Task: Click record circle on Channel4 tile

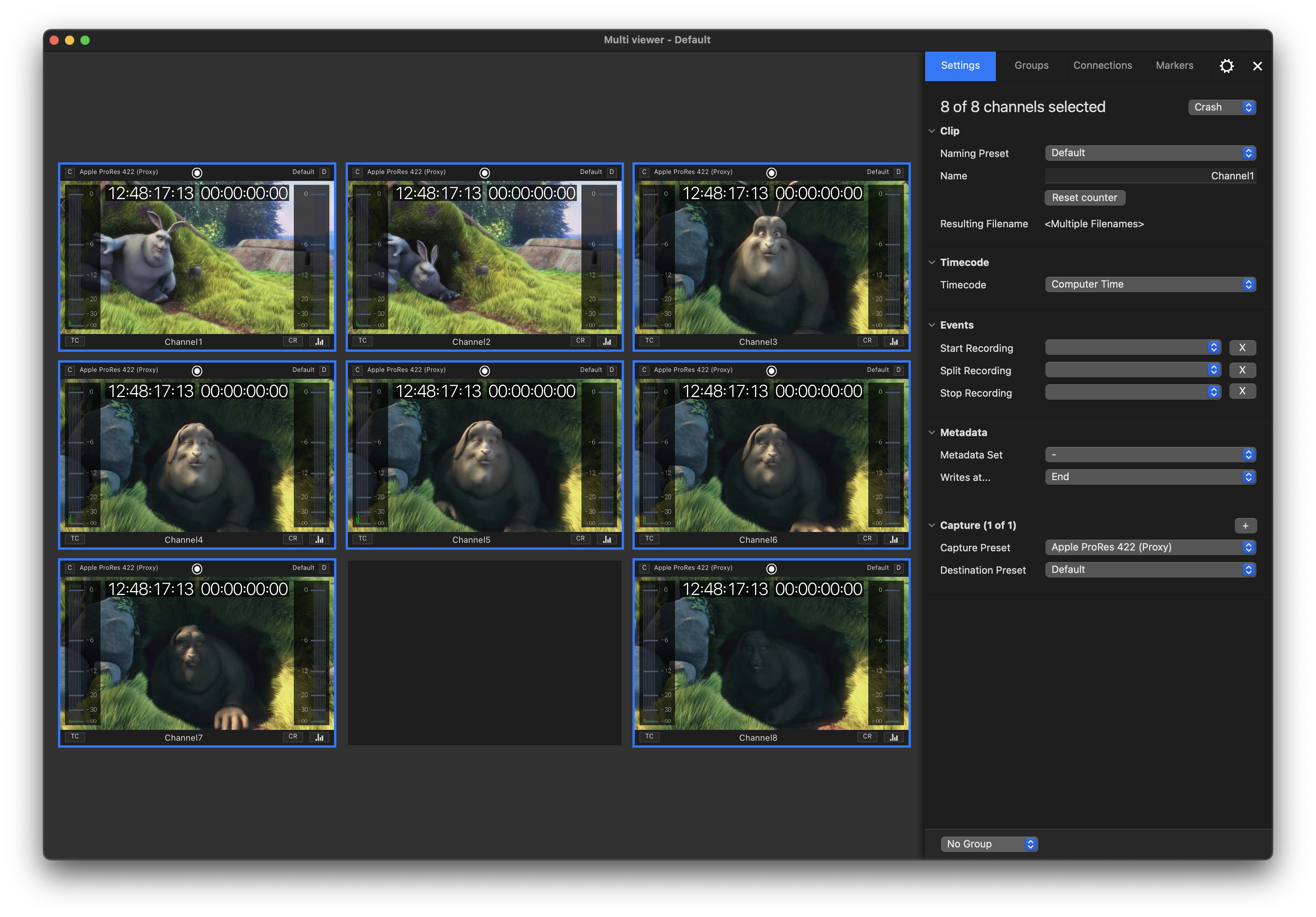Action: 197,371
